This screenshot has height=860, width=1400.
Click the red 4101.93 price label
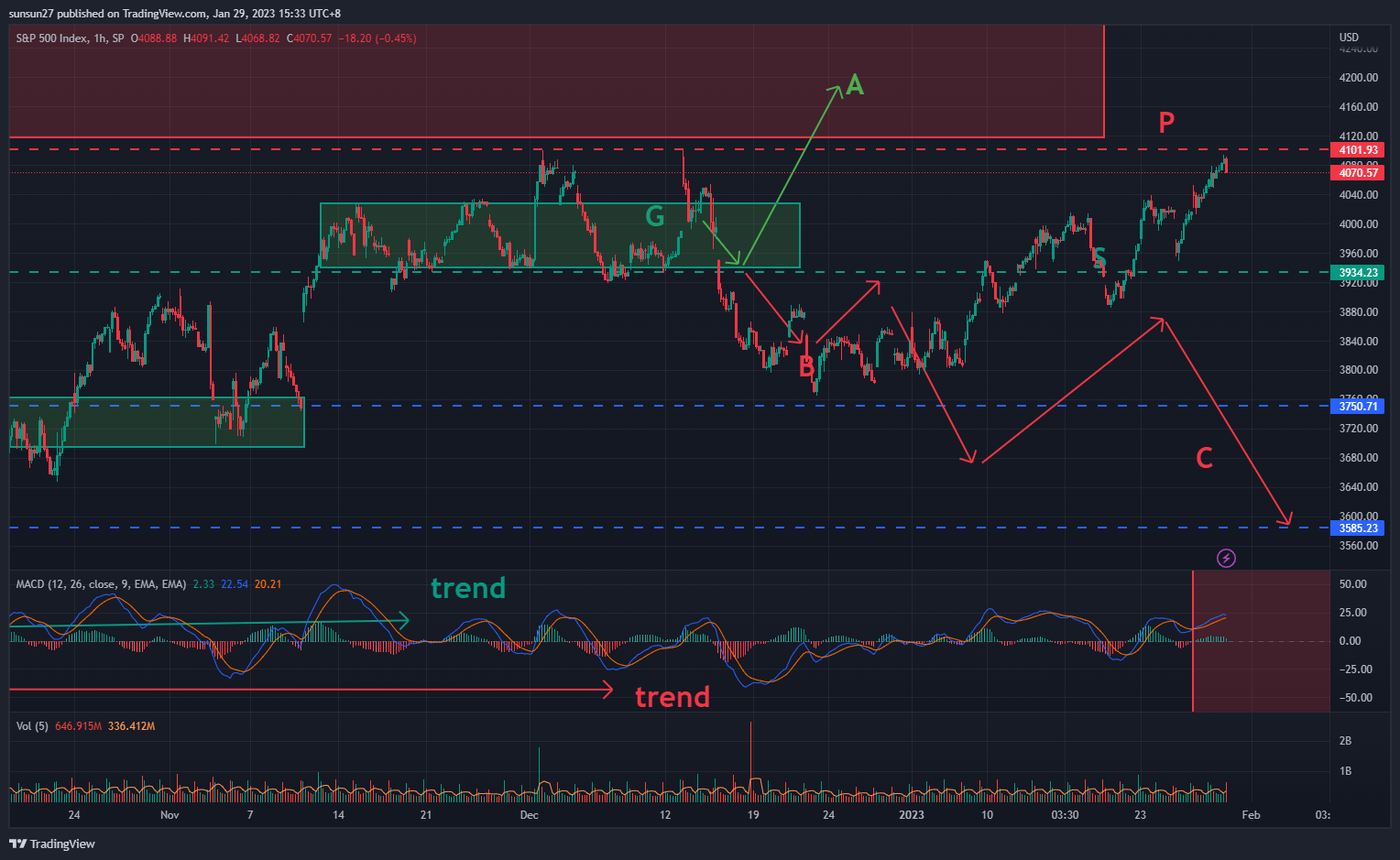coord(1357,150)
